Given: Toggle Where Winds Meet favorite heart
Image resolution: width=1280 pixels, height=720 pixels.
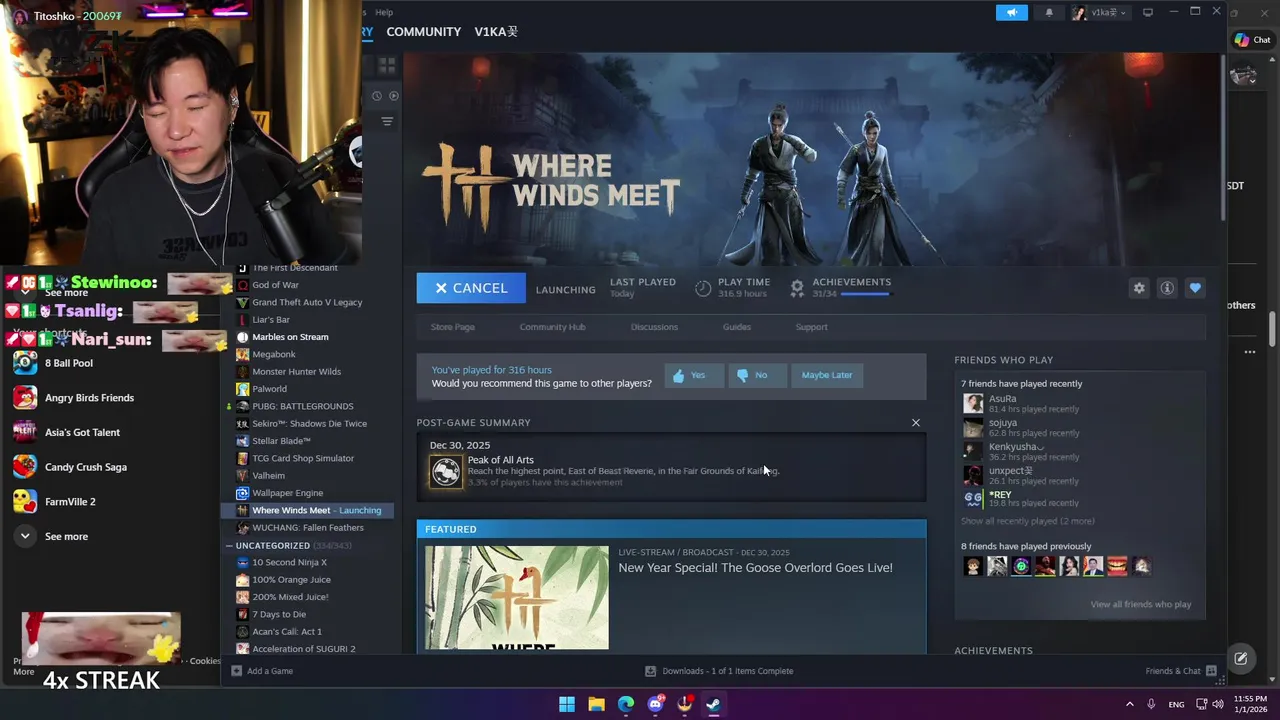Looking at the screenshot, I should tap(1195, 288).
